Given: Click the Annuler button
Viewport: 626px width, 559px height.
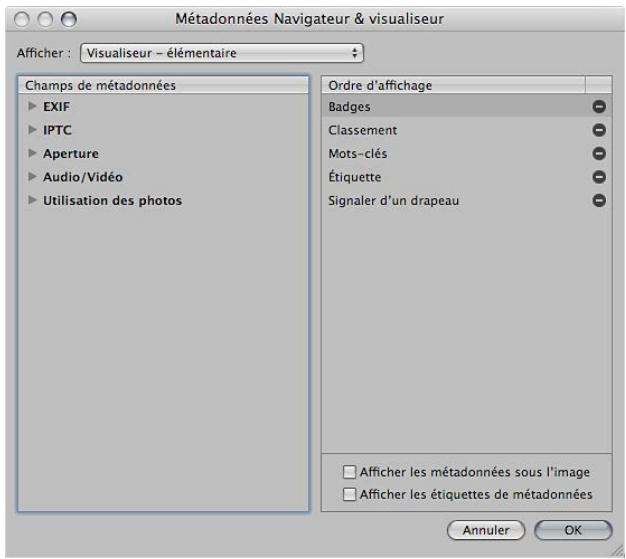Looking at the screenshot, I should pos(486,530).
